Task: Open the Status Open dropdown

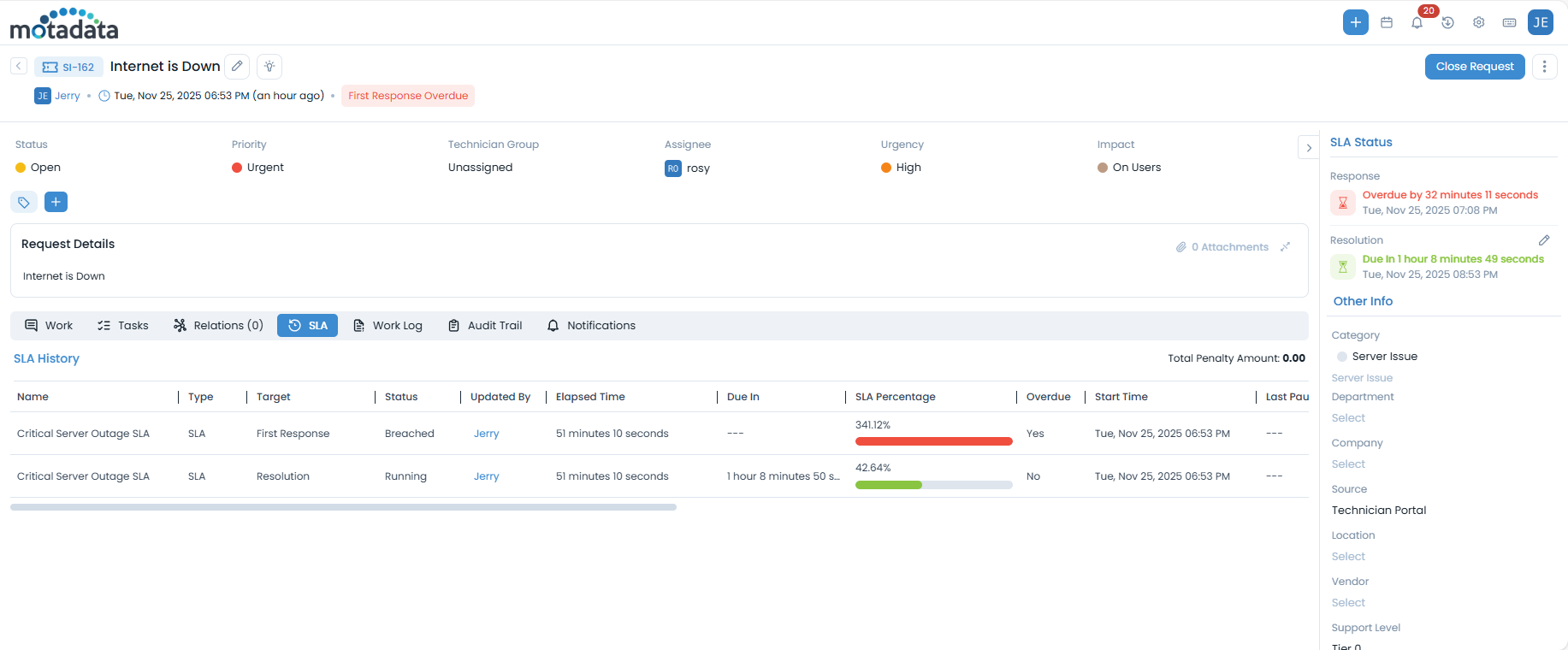Action: (x=45, y=168)
